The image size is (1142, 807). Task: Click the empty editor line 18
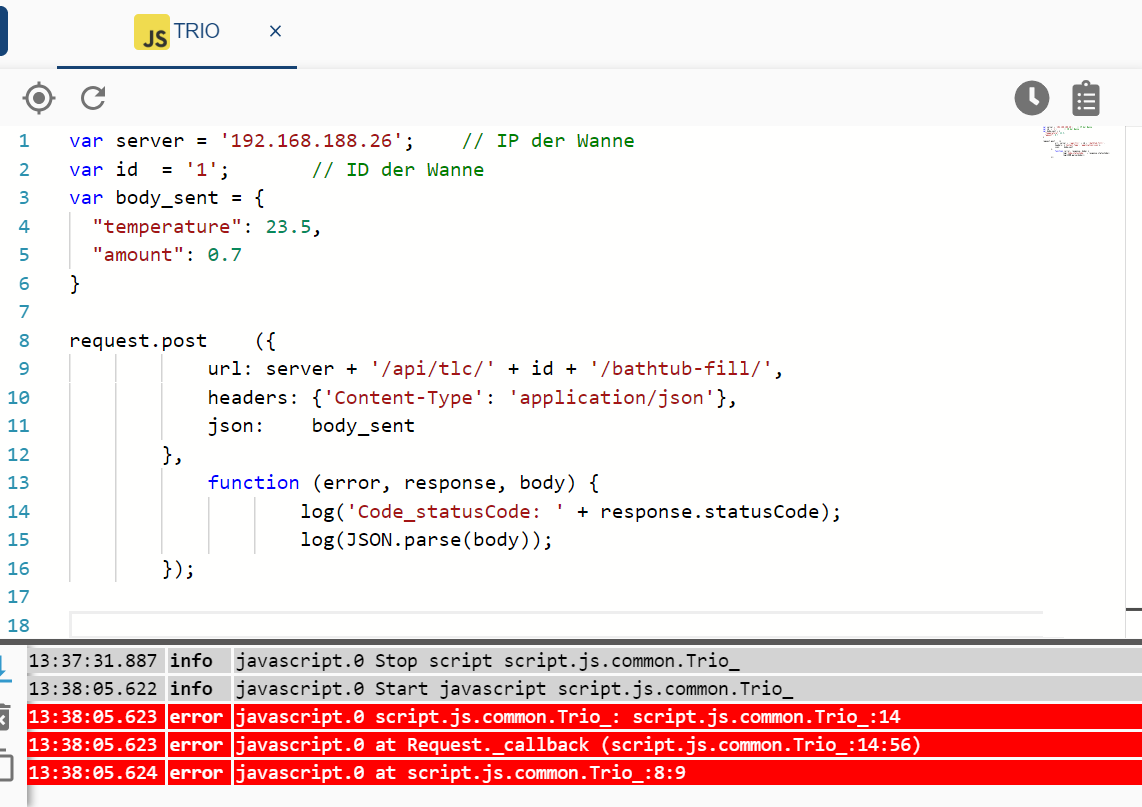point(556,625)
